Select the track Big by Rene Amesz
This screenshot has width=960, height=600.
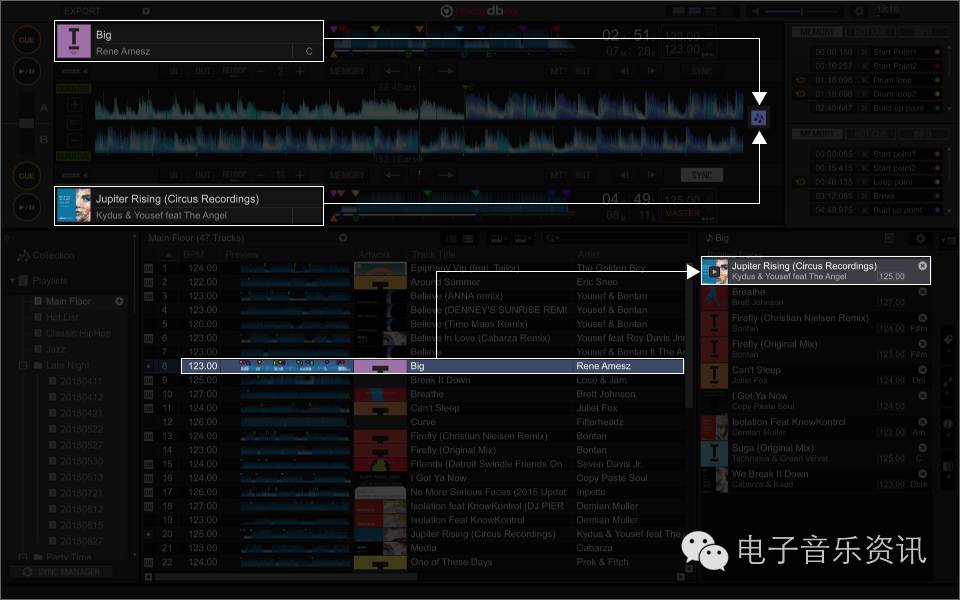click(432, 366)
